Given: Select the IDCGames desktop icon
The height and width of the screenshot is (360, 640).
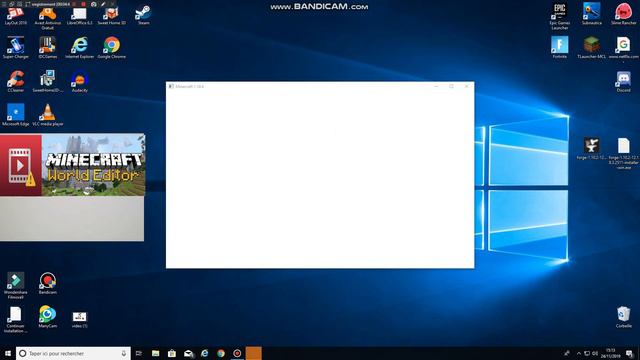Looking at the screenshot, I should [x=47, y=48].
